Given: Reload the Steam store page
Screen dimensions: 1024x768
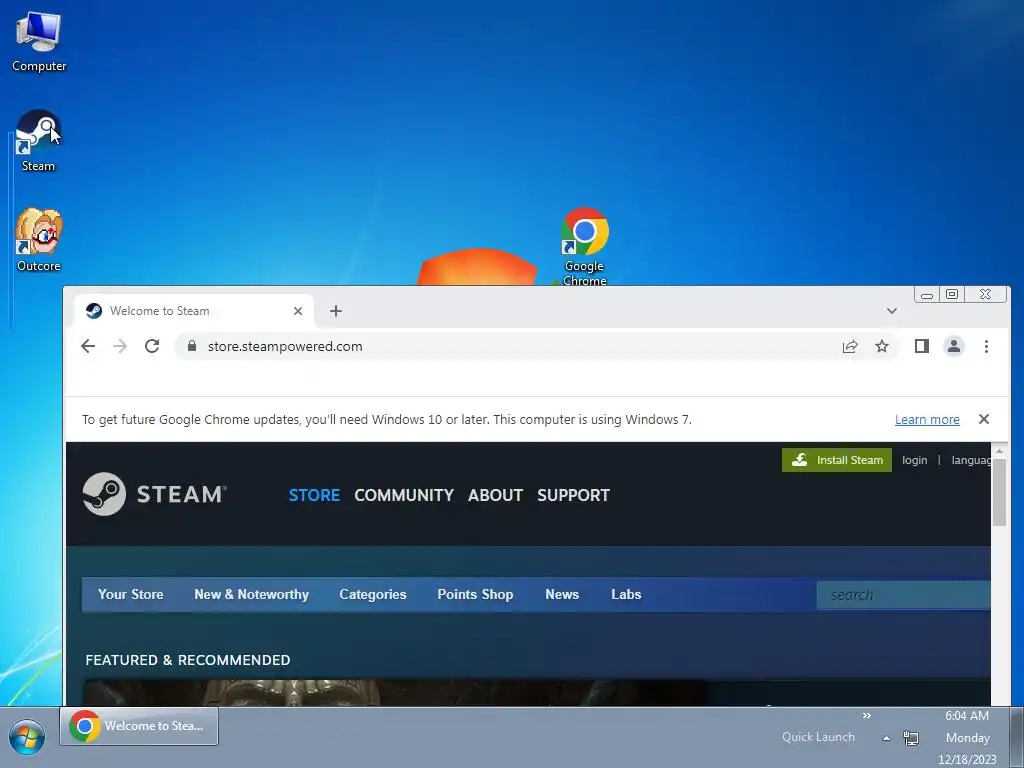Looking at the screenshot, I should click(x=152, y=346).
